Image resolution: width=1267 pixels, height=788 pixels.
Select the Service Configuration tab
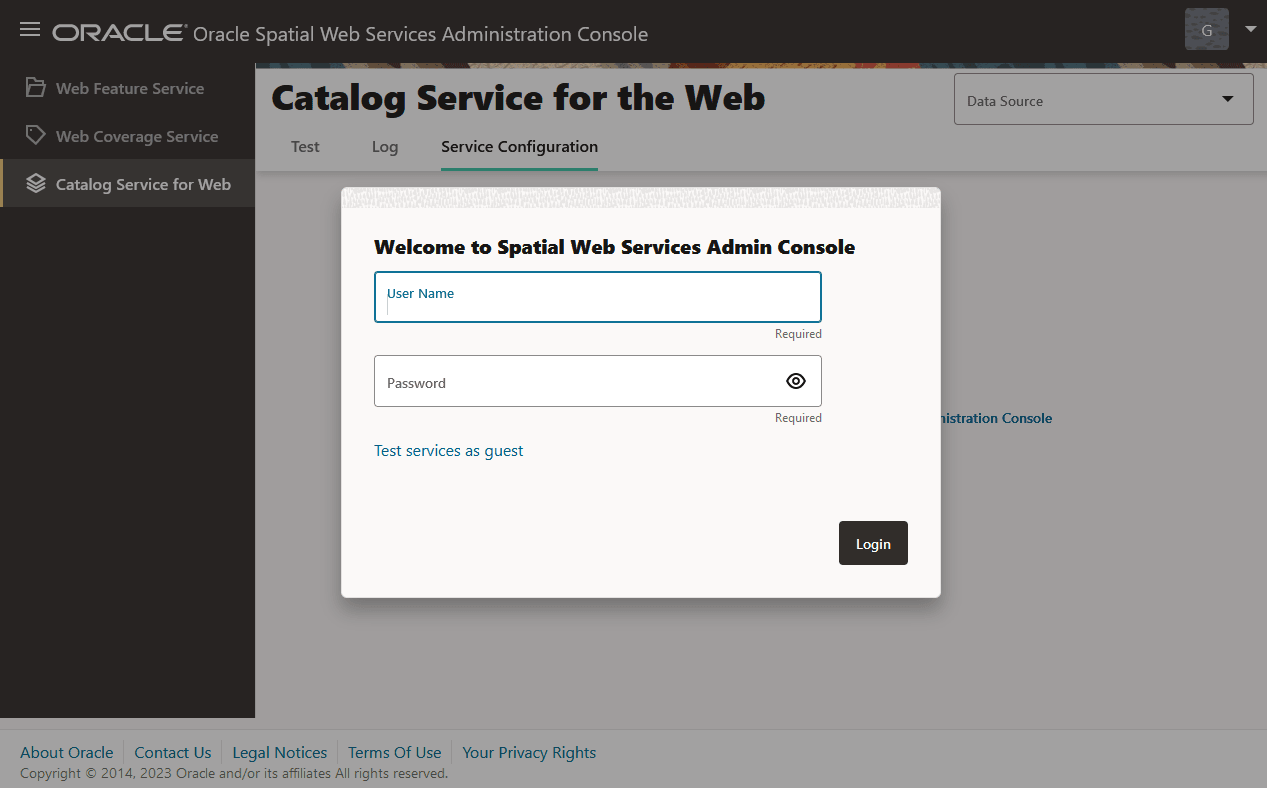coord(519,147)
